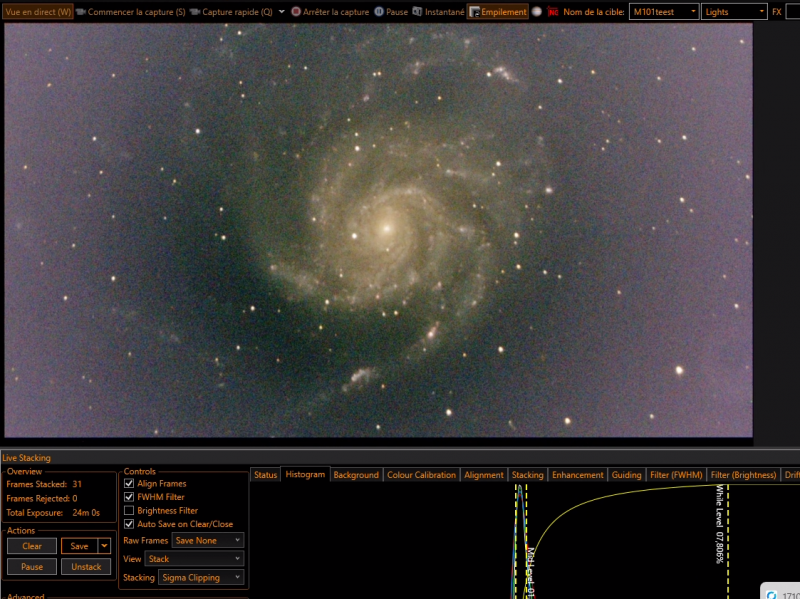800x599 pixels.
Task: Click the red NC icon in the toolbar
Action: (553, 12)
